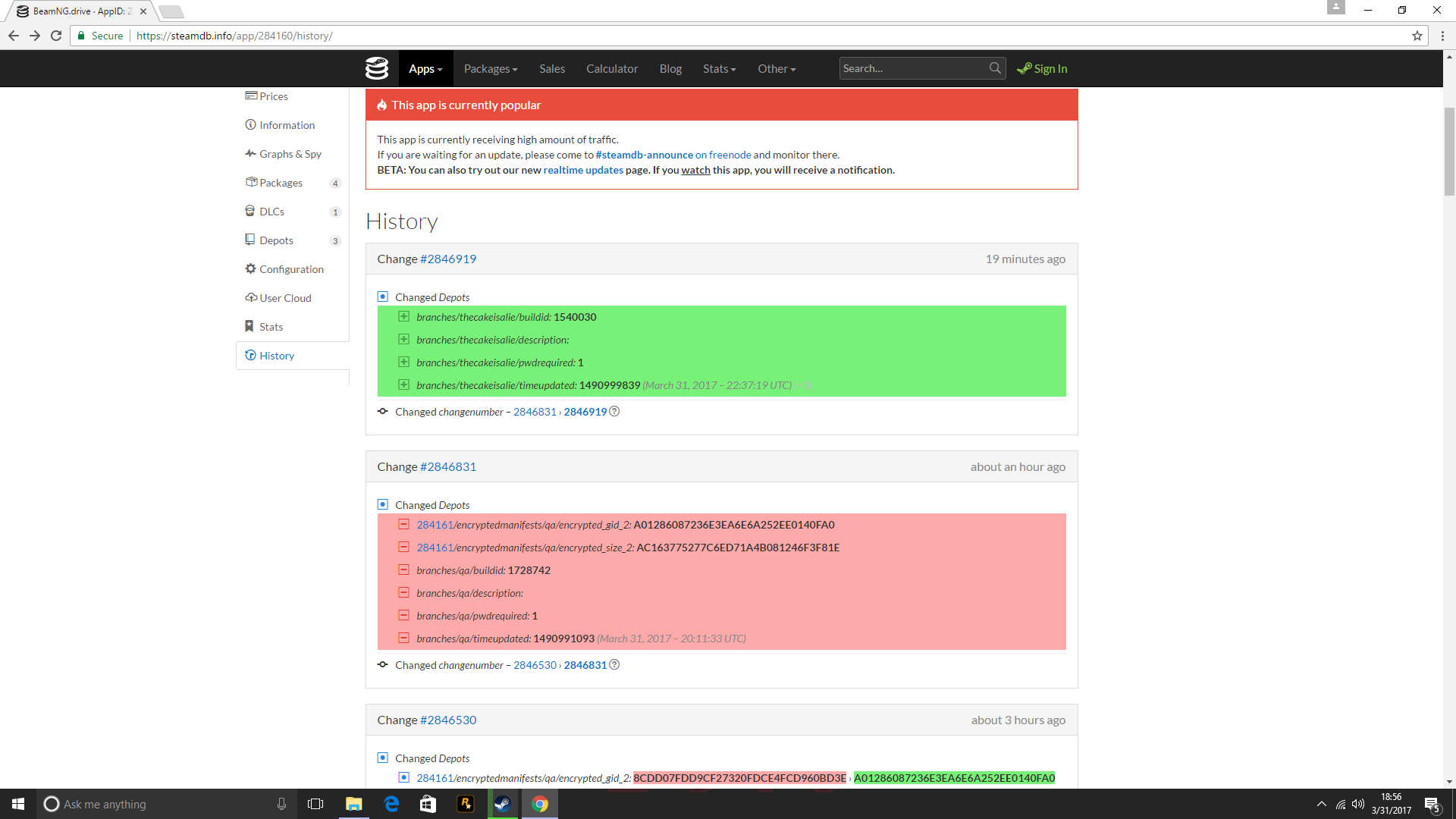
Task: Toggle Changed Depots marker in Change #2846919
Action: pyautogui.click(x=383, y=297)
